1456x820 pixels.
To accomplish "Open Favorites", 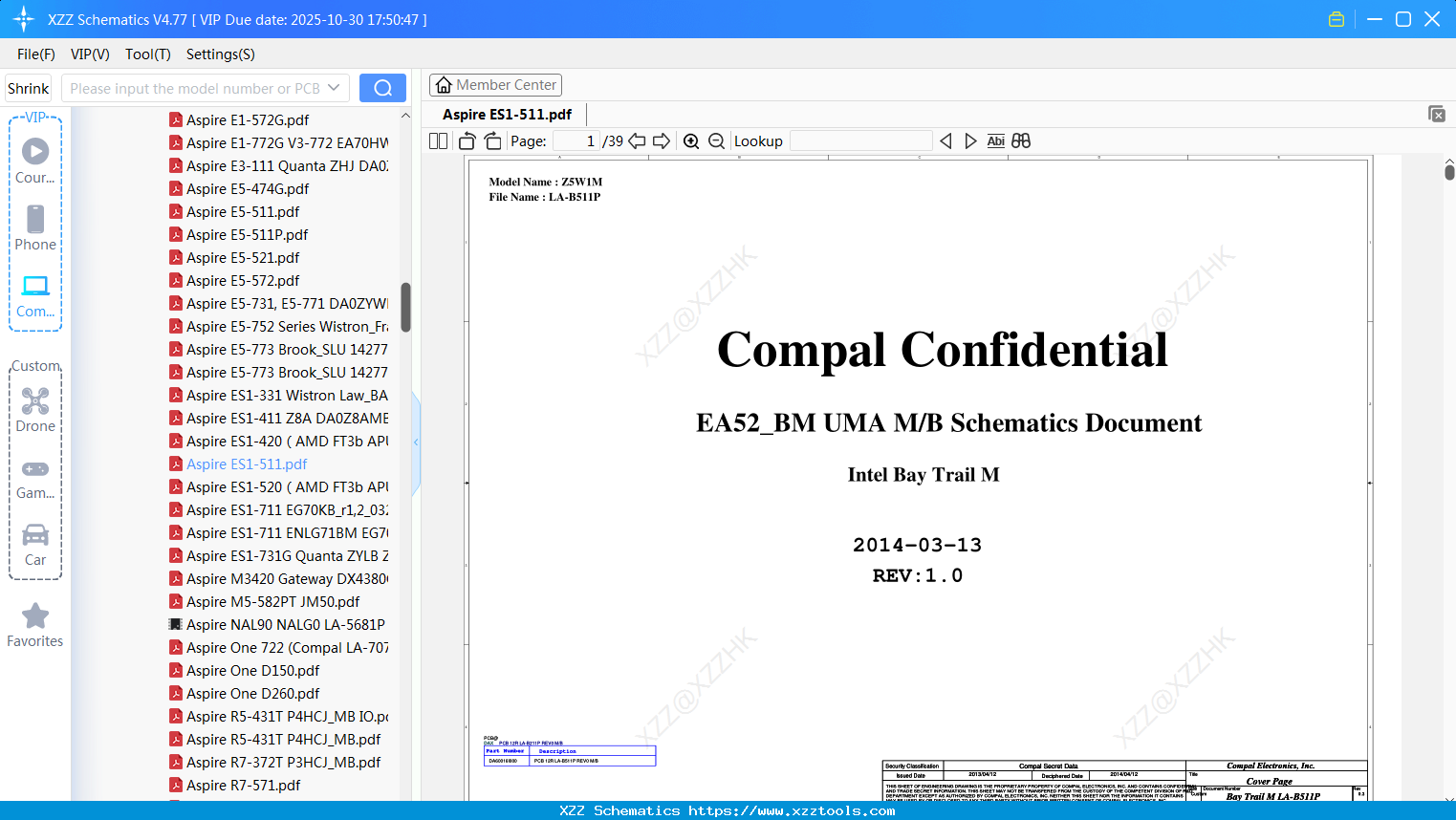I will pyautogui.click(x=35, y=625).
